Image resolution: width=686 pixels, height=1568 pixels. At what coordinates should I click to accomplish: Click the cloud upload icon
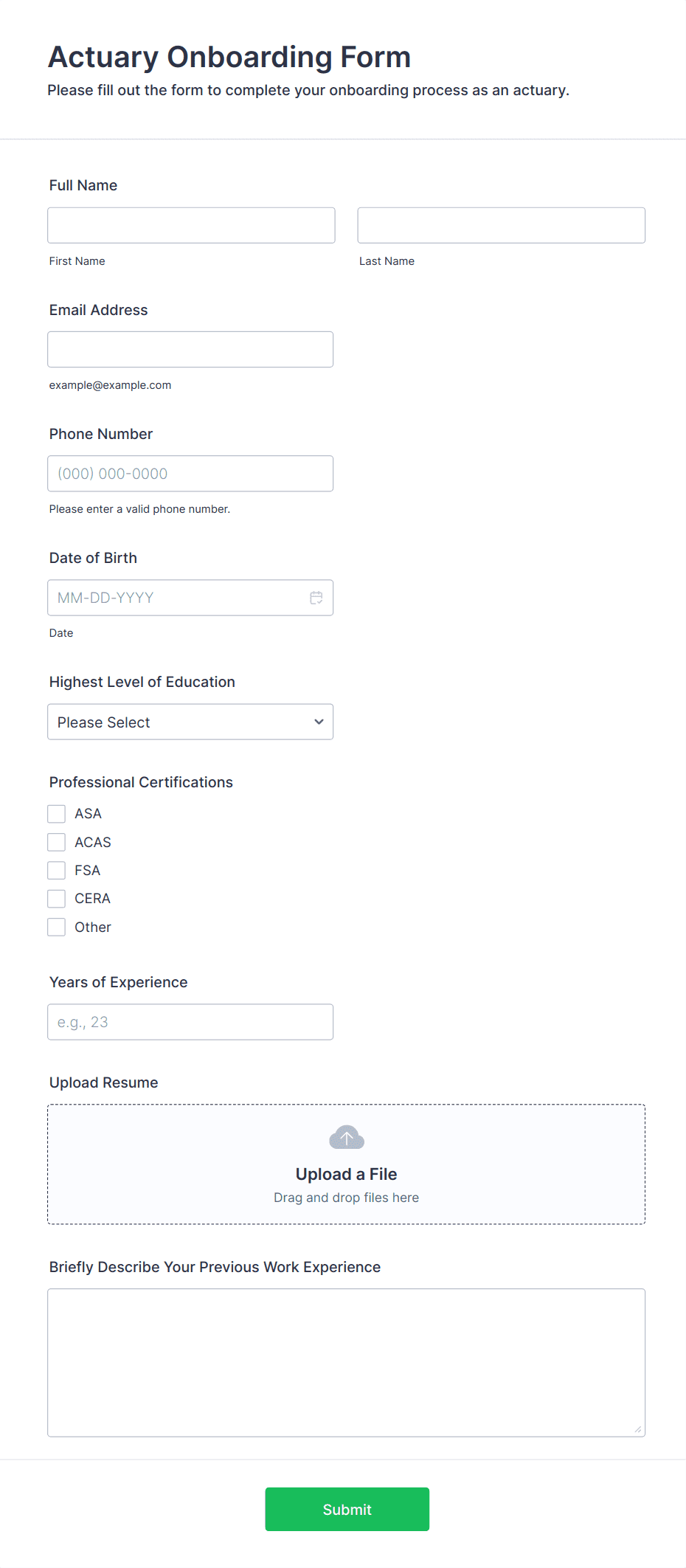pyautogui.click(x=347, y=1138)
